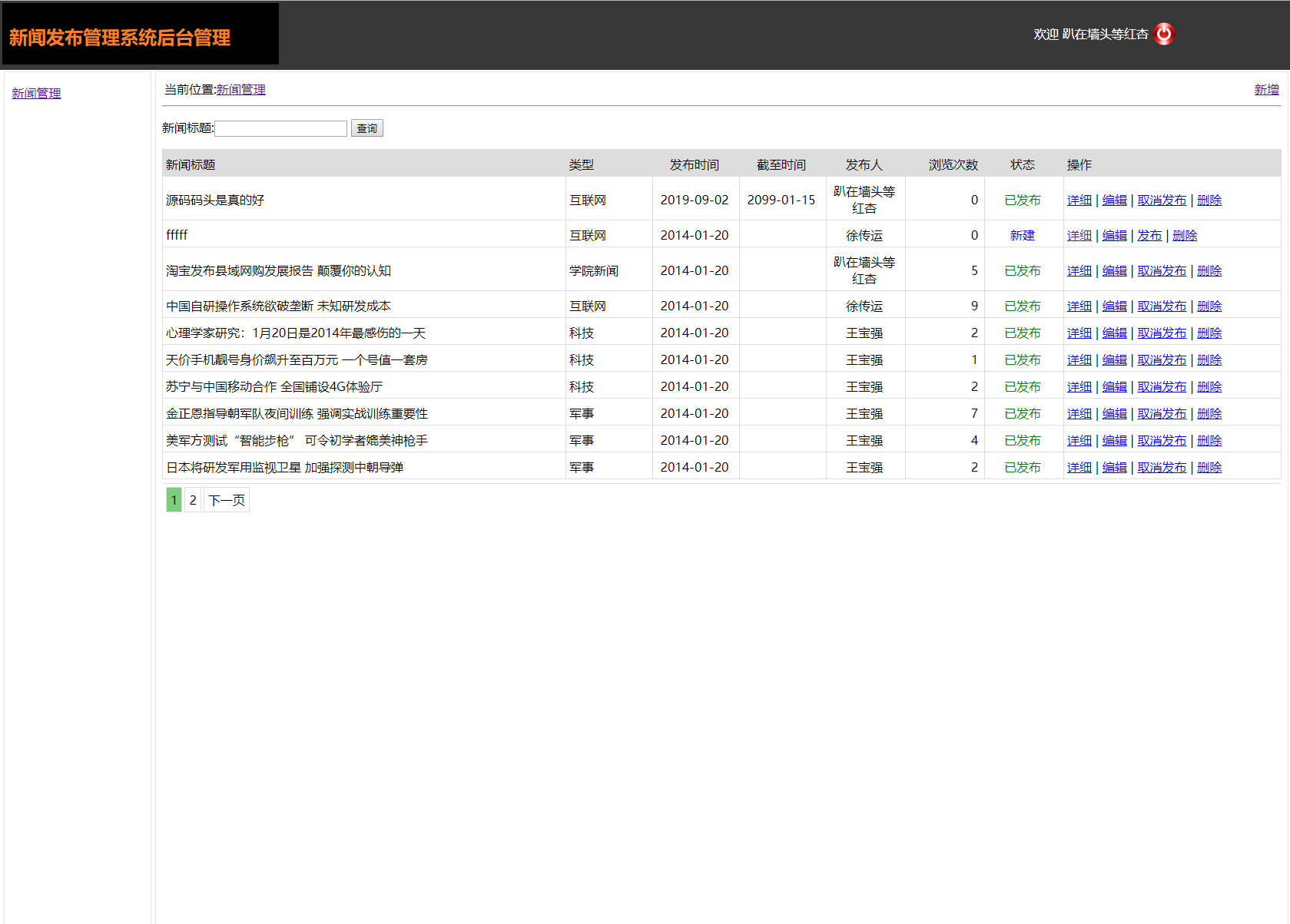Viewport: 1290px width, 924px height.
Task: Open 详细 for 源码码头是真的好 row
Action: [1079, 200]
